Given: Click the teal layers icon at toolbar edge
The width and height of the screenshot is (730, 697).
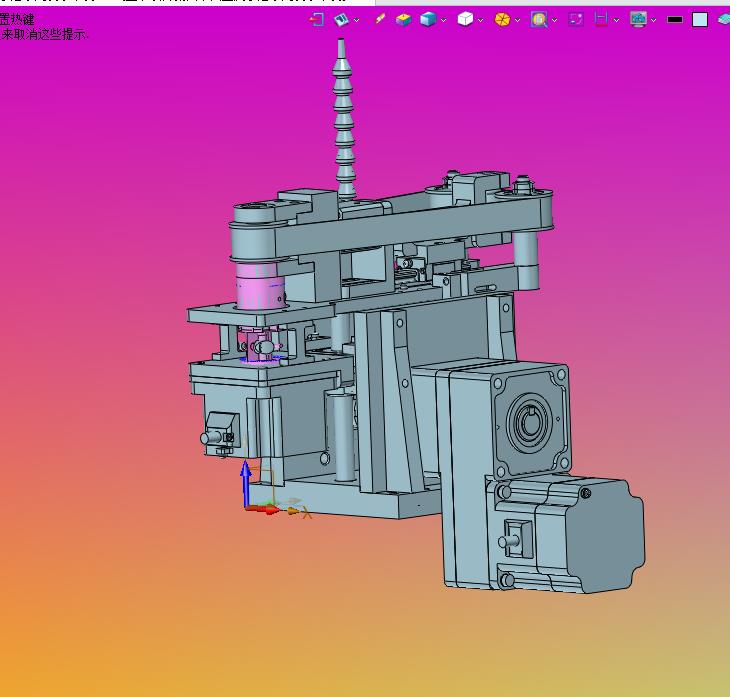Looking at the screenshot, I should (724, 19).
